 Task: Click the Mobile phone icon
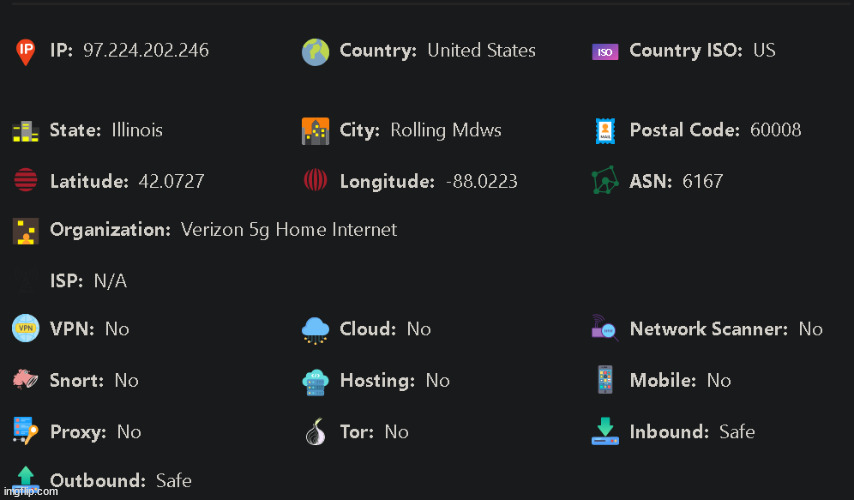point(605,379)
